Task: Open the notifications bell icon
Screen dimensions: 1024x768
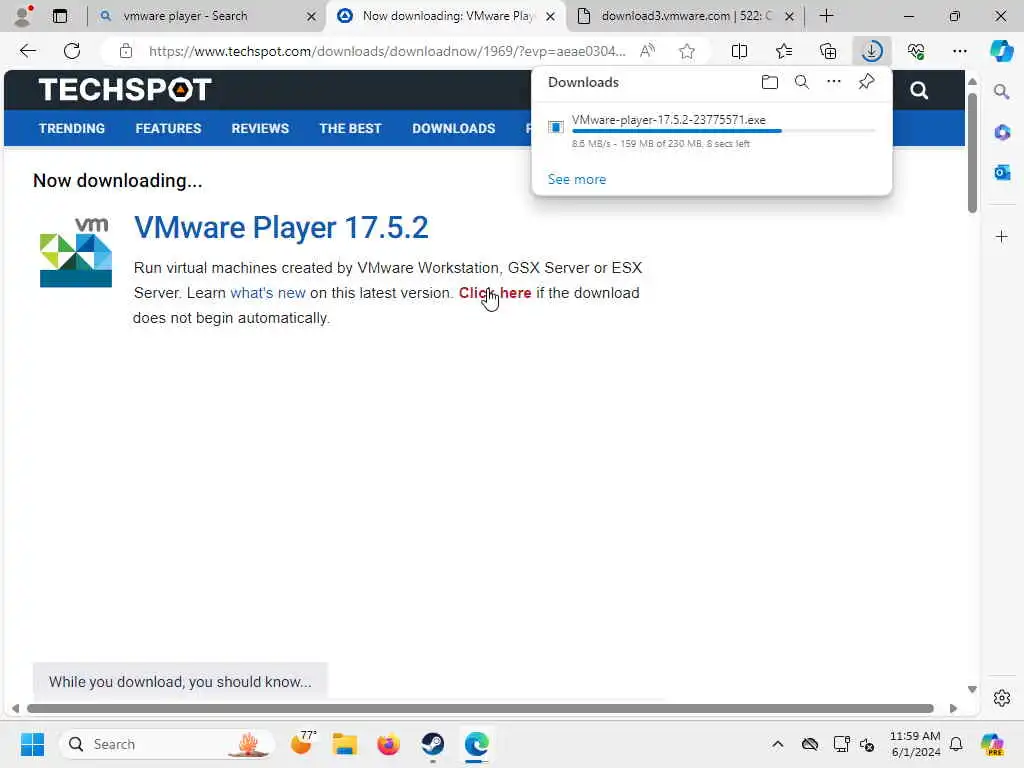Action: click(955, 744)
